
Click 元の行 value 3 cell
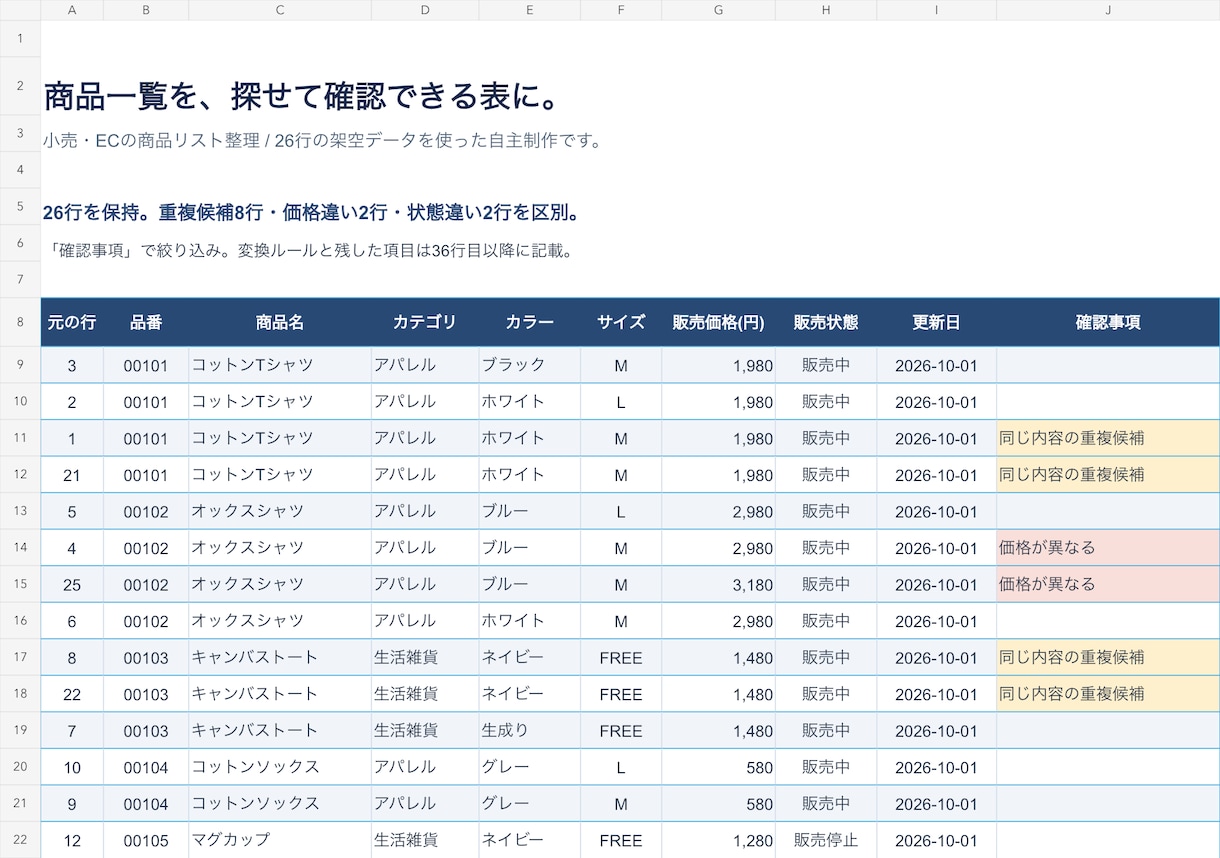pyautogui.click(x=72, y=365)
